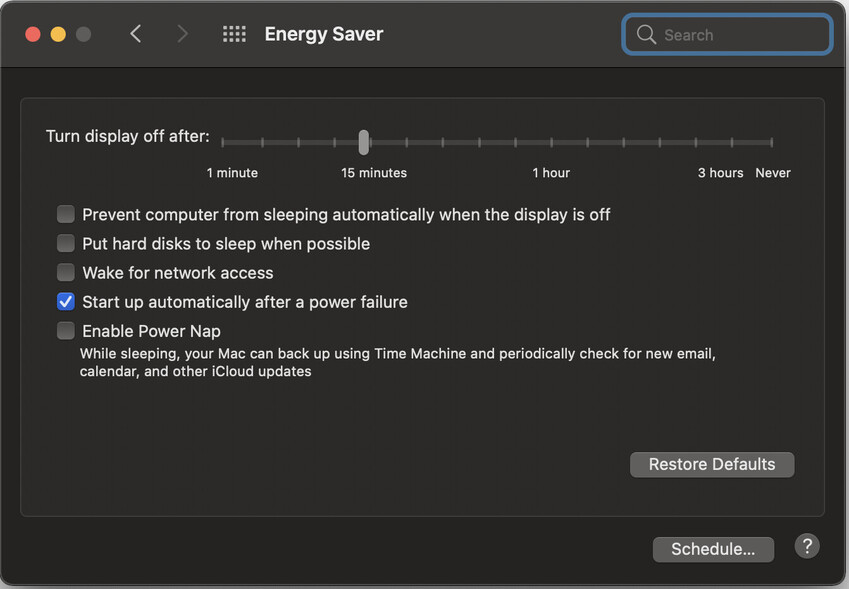Open the Schedule... dialog
This screenshot has height=589, width=849.
(713, 549)
